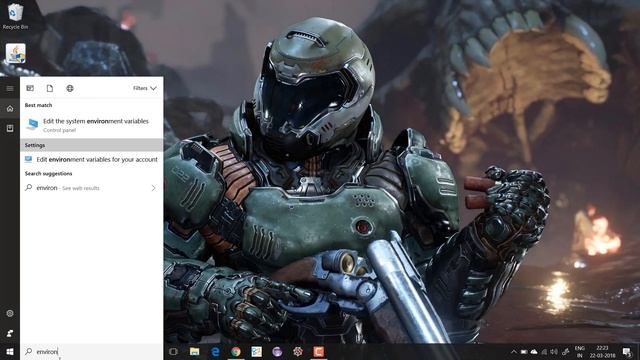Click the Control panel monitor icon in best match

click(32, 124)
